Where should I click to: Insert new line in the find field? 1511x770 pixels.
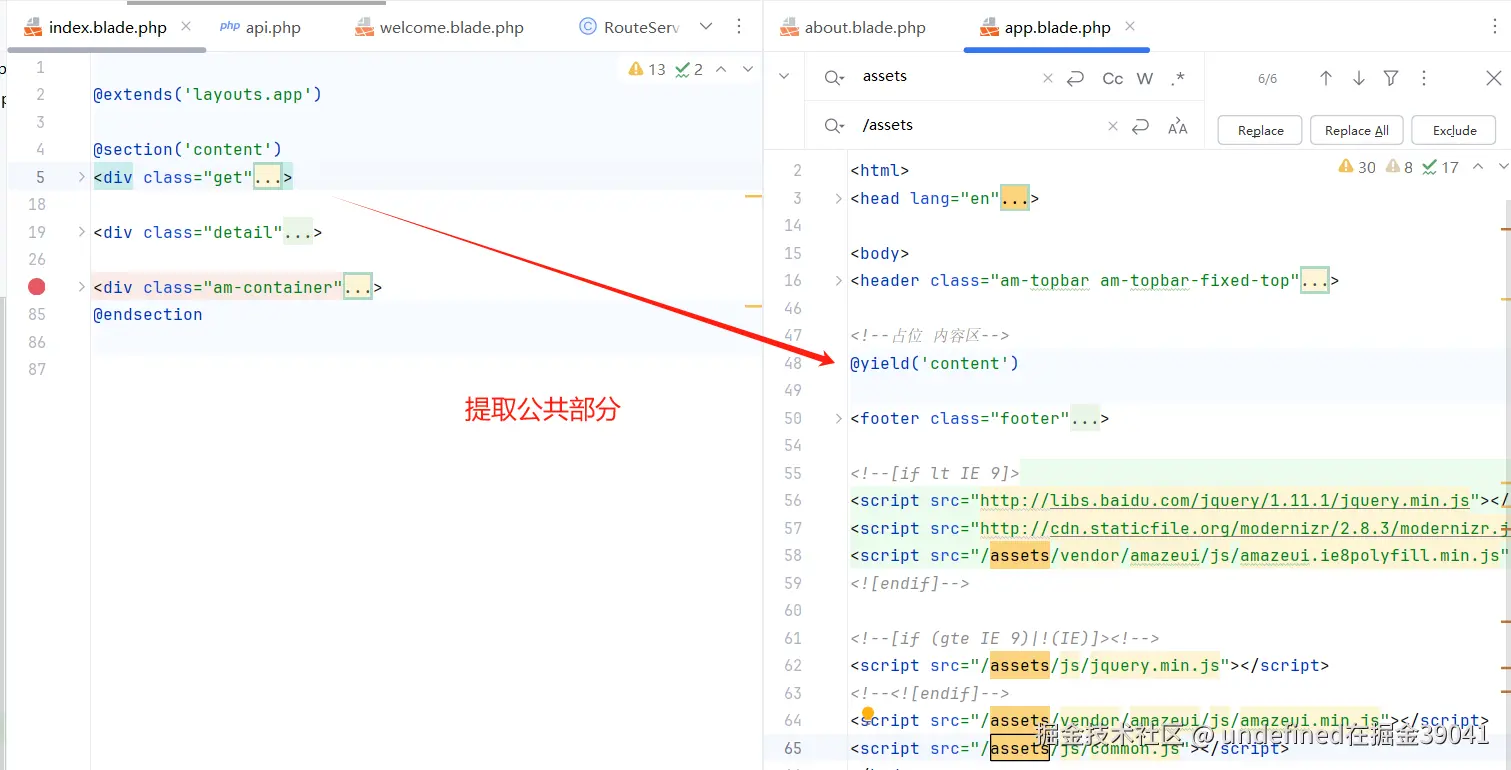(1076, 78)
